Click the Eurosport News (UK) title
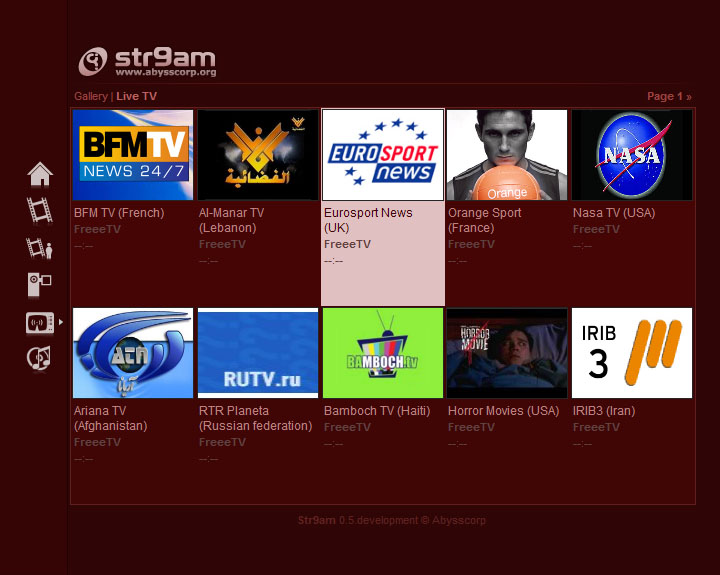The height and width of the screenshot is (575, 720). tap(368, 220)
